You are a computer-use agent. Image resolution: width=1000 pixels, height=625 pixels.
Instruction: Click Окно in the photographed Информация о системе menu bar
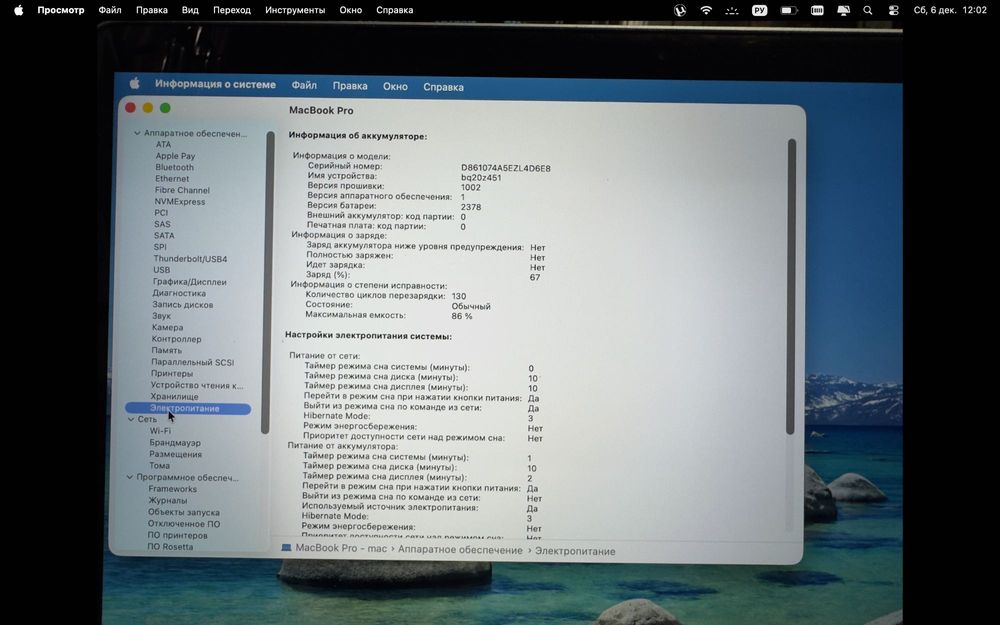point(395,86)
